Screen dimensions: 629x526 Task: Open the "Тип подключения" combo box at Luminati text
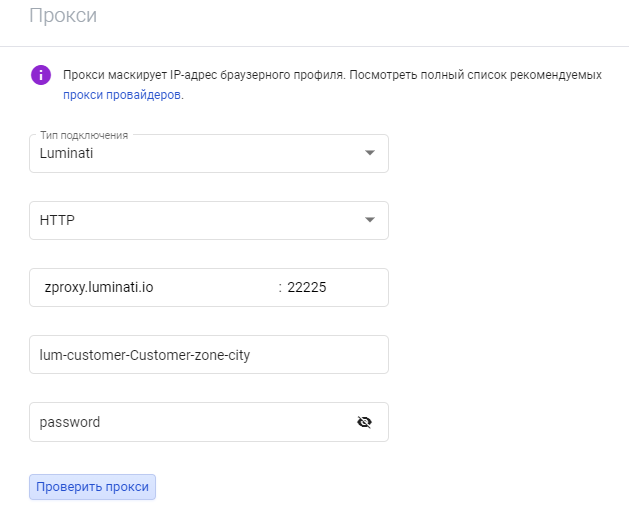pos(66,153)
